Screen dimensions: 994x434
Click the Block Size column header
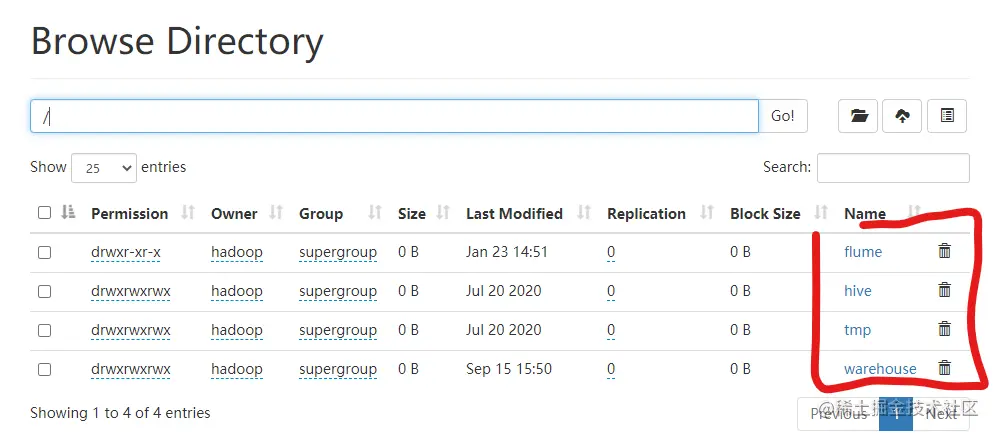tap(765, 214)
